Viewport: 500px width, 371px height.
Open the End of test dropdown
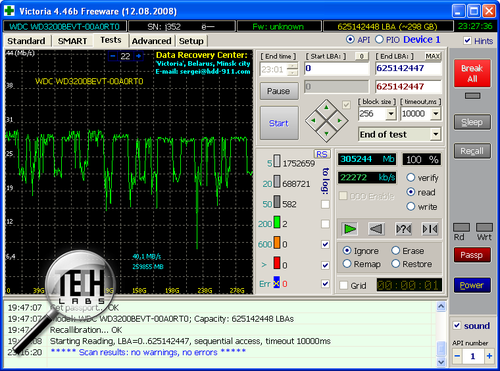pos(435,134)
